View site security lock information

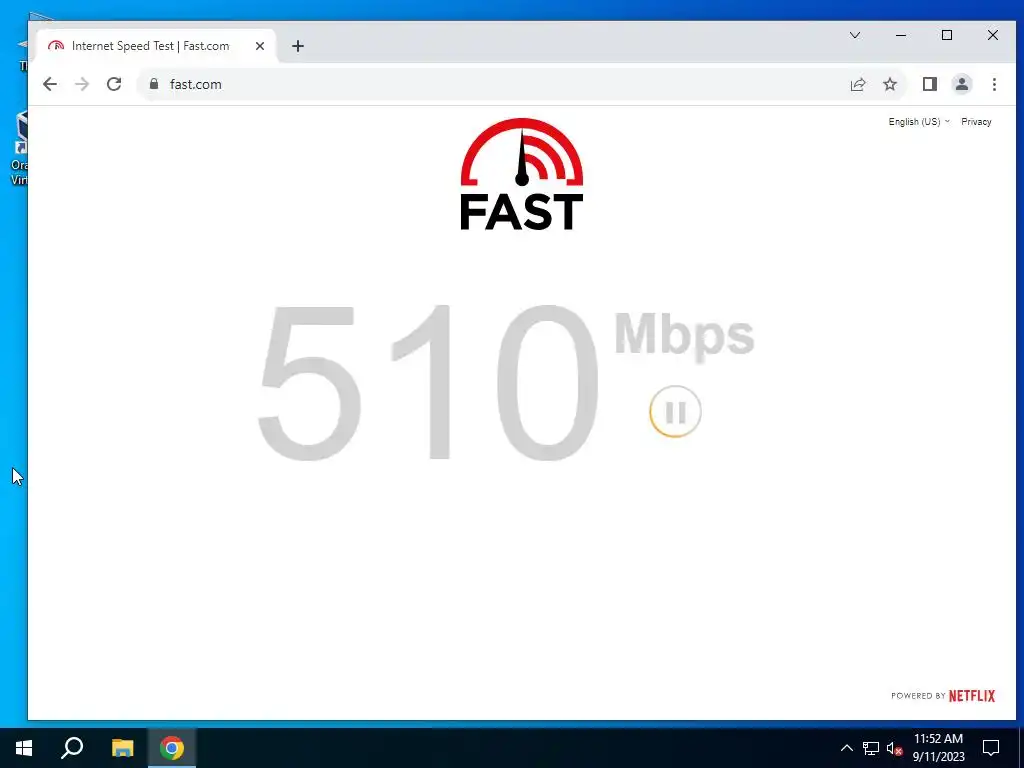click(154, 84)
